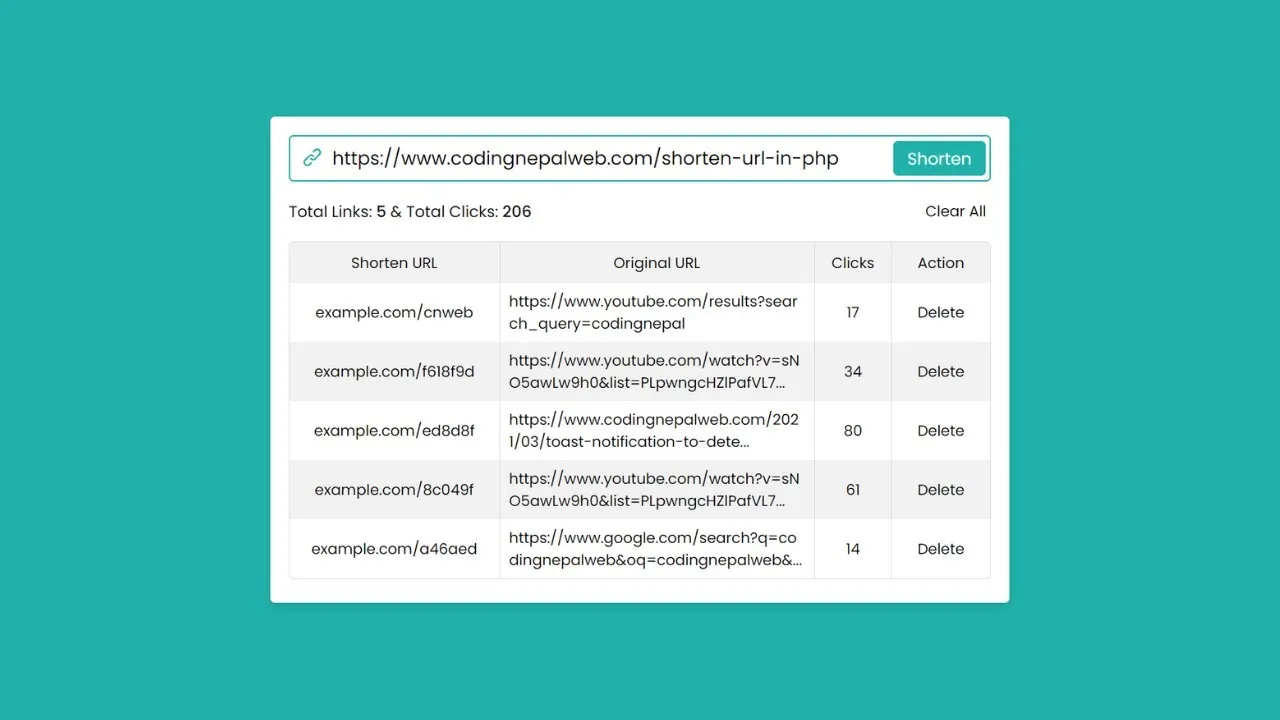Viewport: 1280px width, 720px height.
Task: Click the original URL in the 8c049f row
Action: pos(654,489)
